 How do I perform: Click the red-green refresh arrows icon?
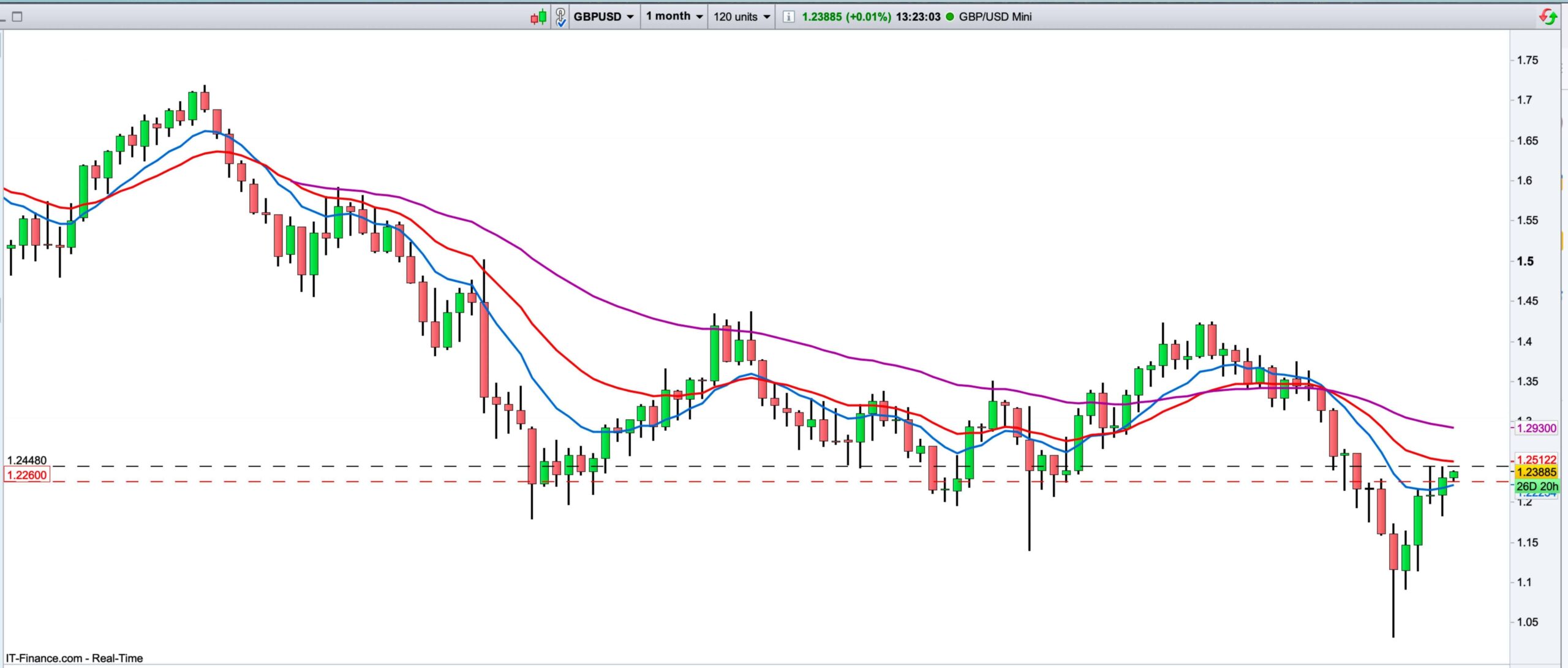pyautogui.click(x=1548, y=17)
